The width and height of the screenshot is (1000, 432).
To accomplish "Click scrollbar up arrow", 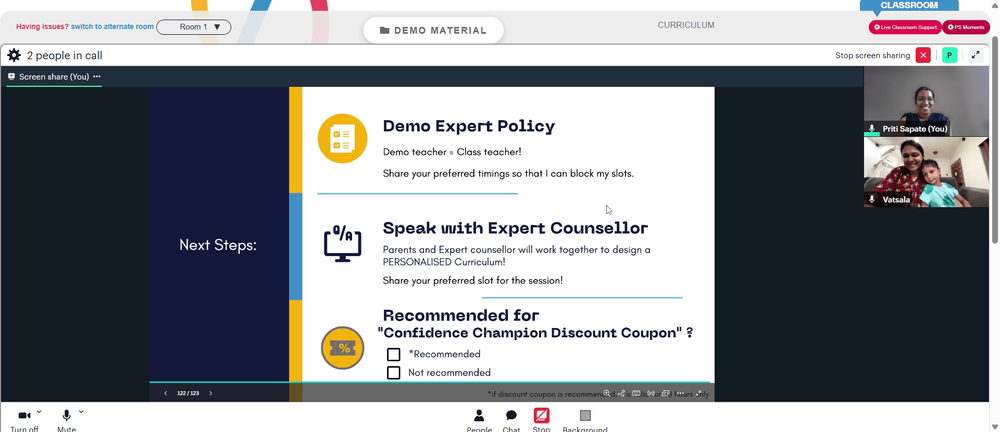I will (x=995, y=5).
